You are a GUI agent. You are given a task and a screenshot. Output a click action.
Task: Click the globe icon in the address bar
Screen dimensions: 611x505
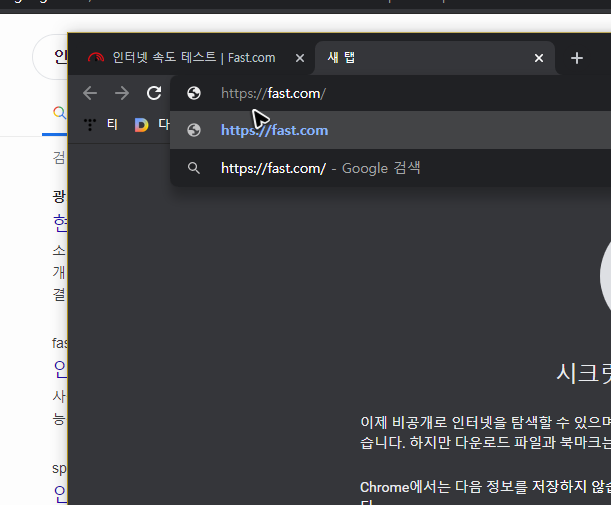(x=194, y=93)
